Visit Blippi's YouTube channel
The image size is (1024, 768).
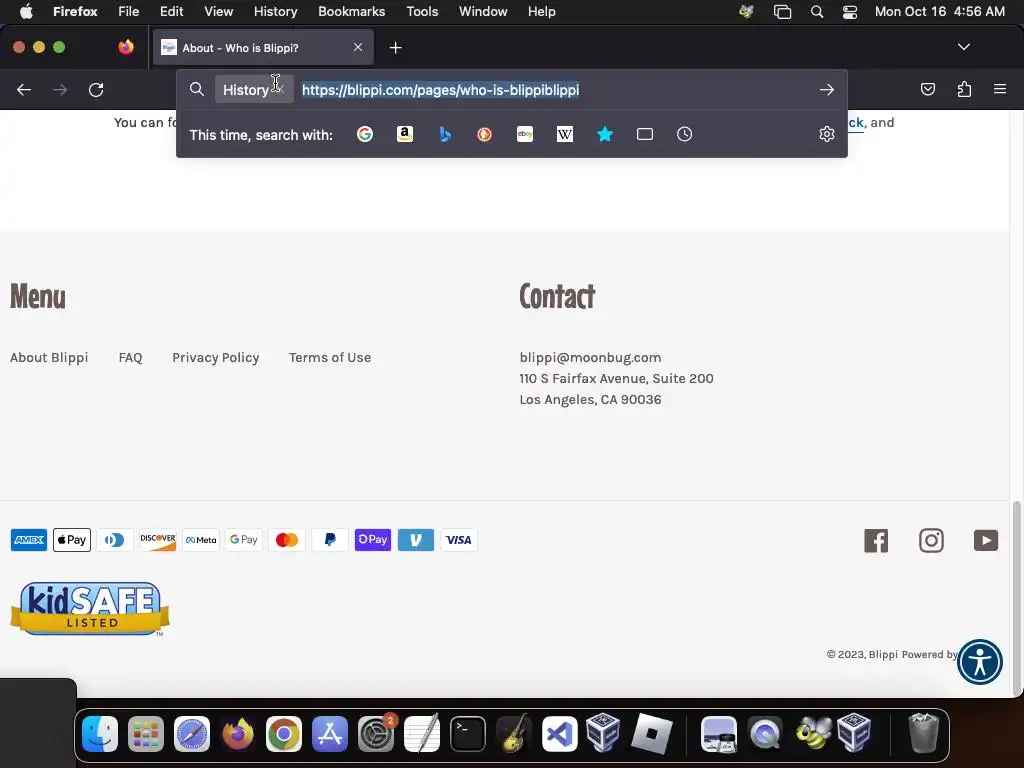click(985, 541)
